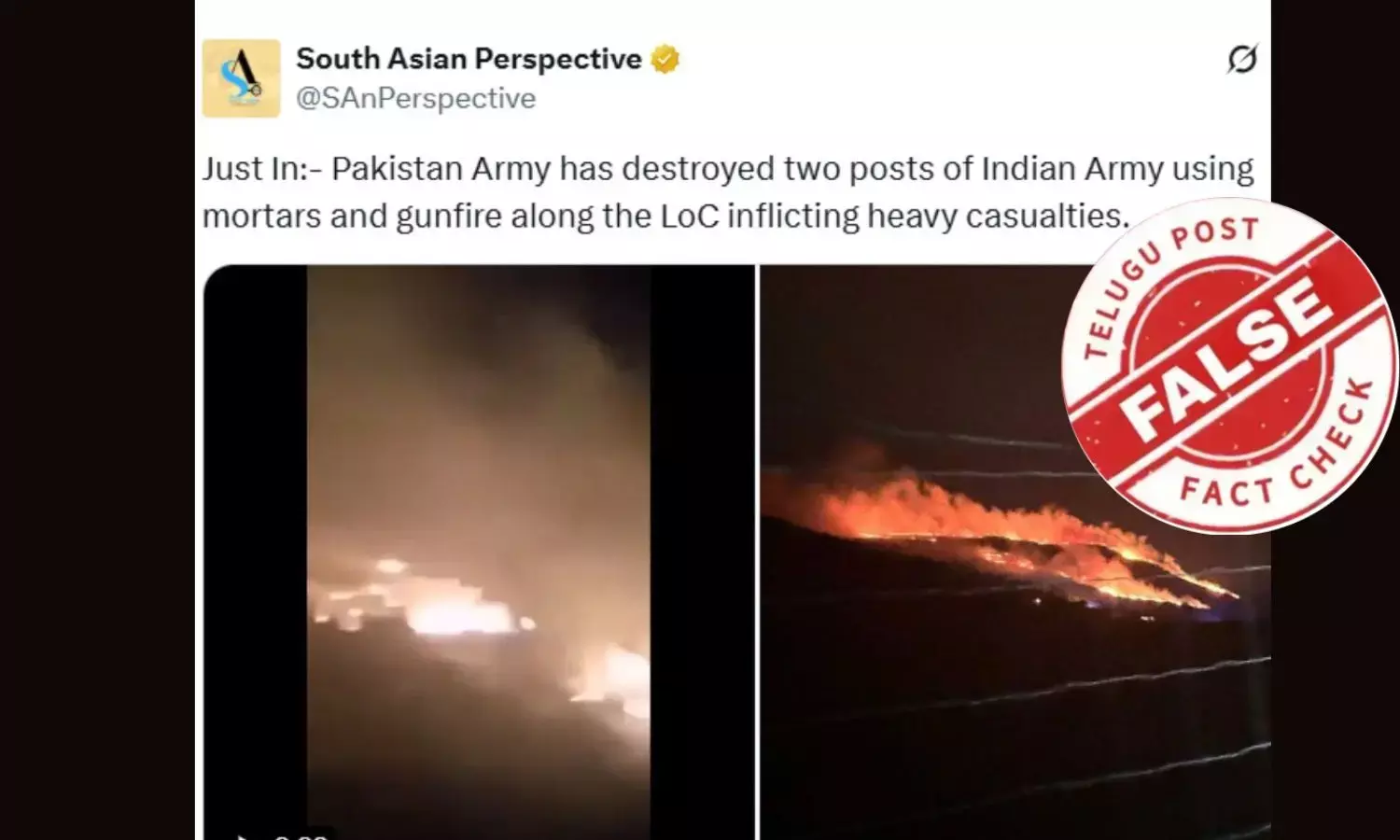Image resolution: width=1400 pixels, height=840 pixels.
Task: Open the right video of the hillside fire
Action: pyautogui.click(x=1015, y=553)
